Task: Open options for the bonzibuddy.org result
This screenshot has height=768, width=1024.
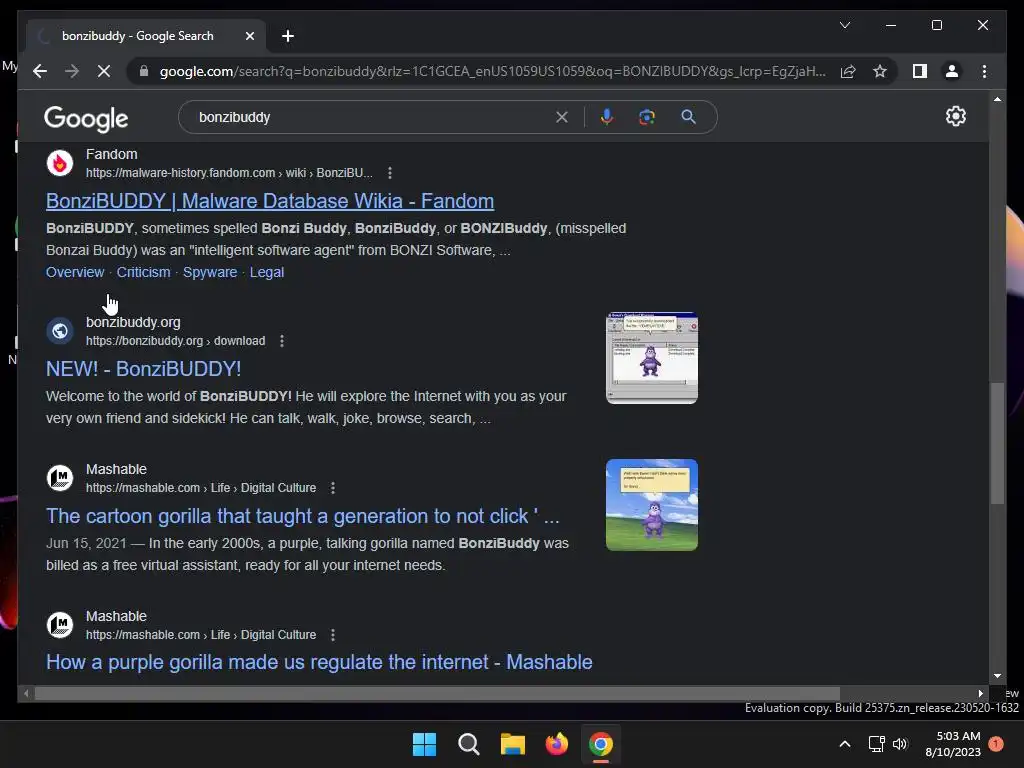Action: (282, 341)
